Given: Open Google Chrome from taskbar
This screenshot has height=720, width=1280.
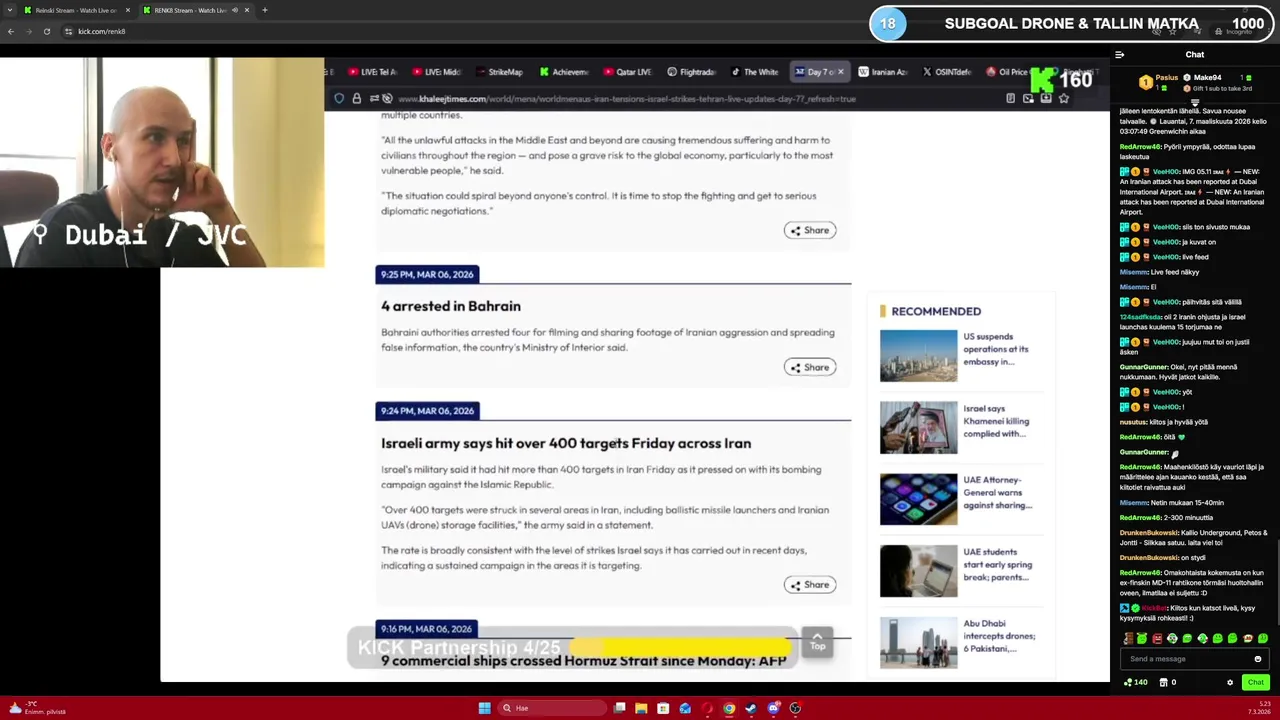Looking at the screenshot, I should tap(729, 708).
